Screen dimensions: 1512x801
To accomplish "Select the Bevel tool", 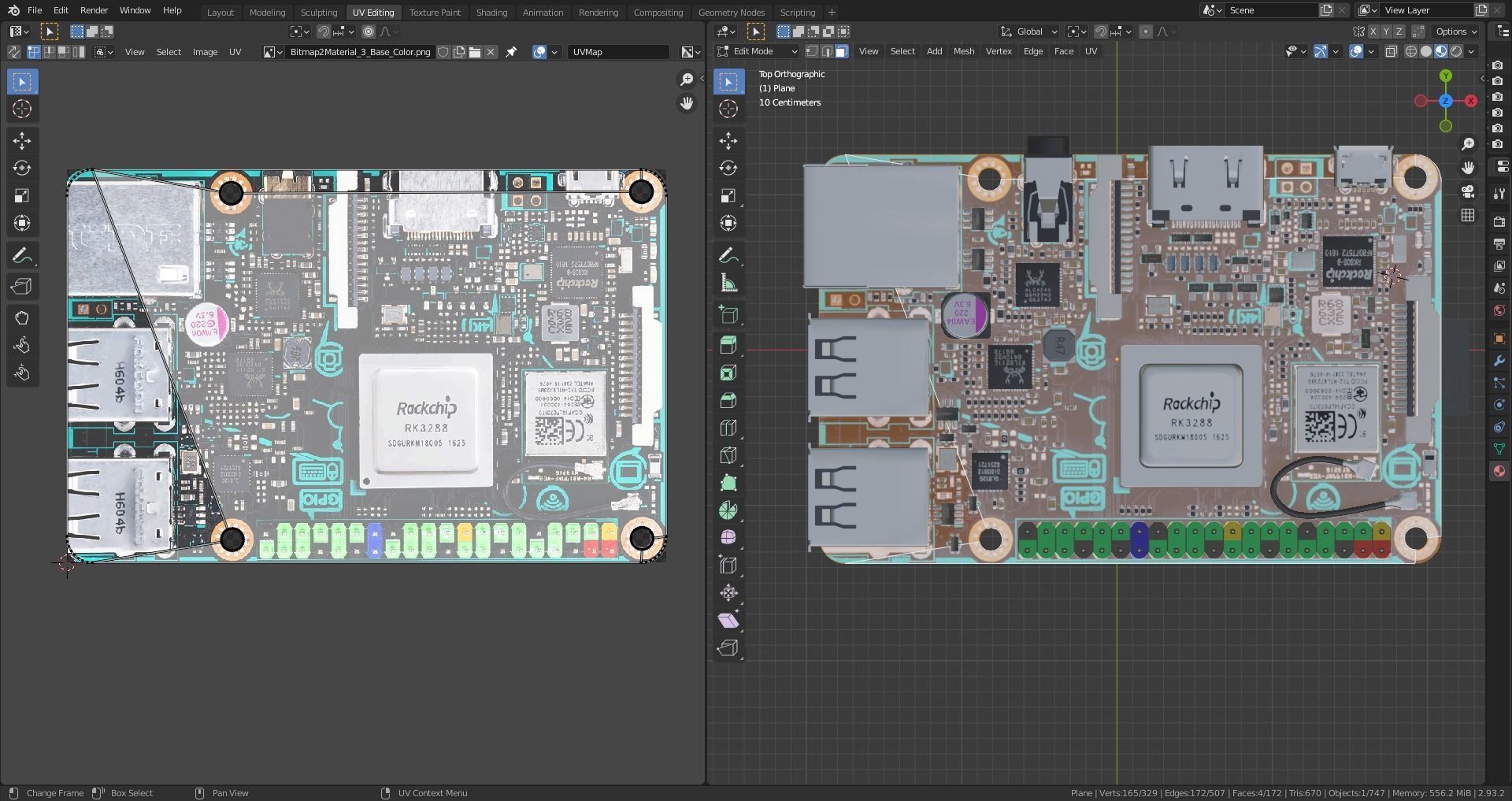I will [728, 400].
